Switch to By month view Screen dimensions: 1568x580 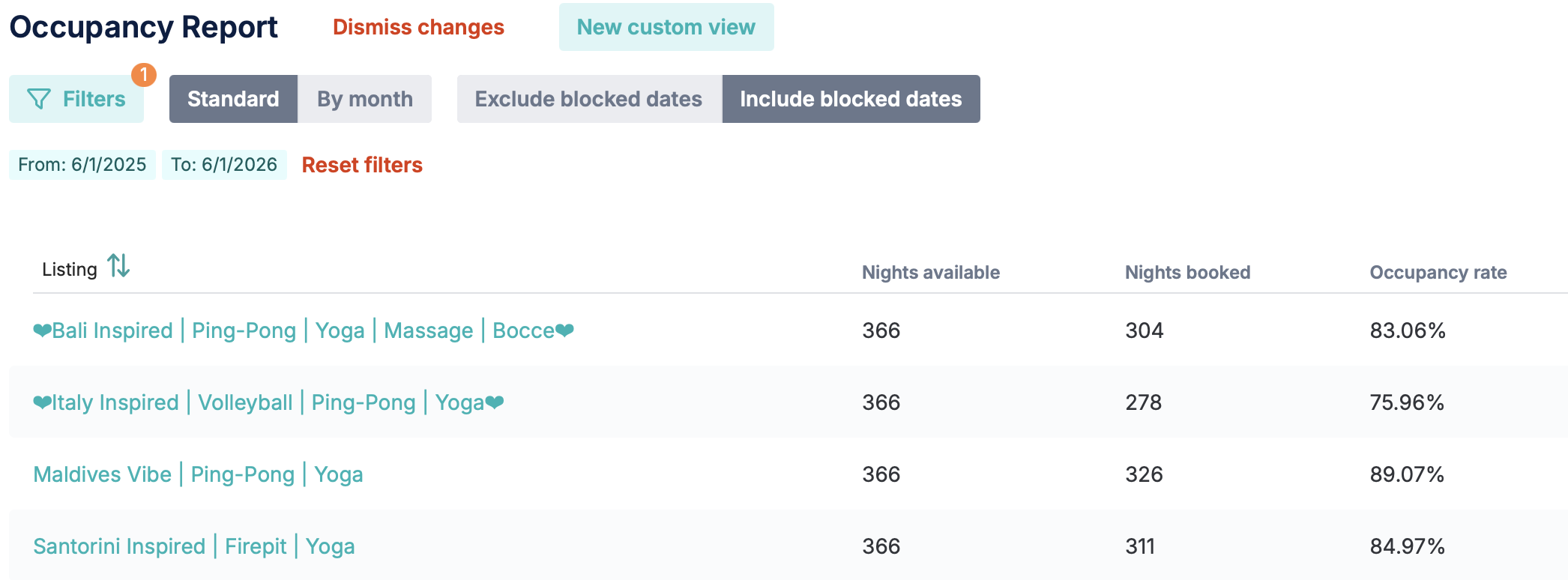tap(365, 99)
